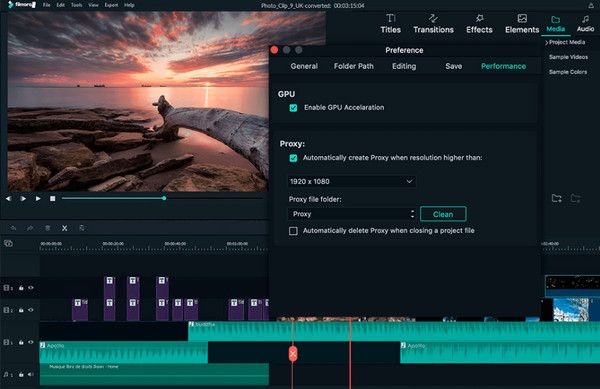Switch to Editing preferences tab

coord(404,66)
